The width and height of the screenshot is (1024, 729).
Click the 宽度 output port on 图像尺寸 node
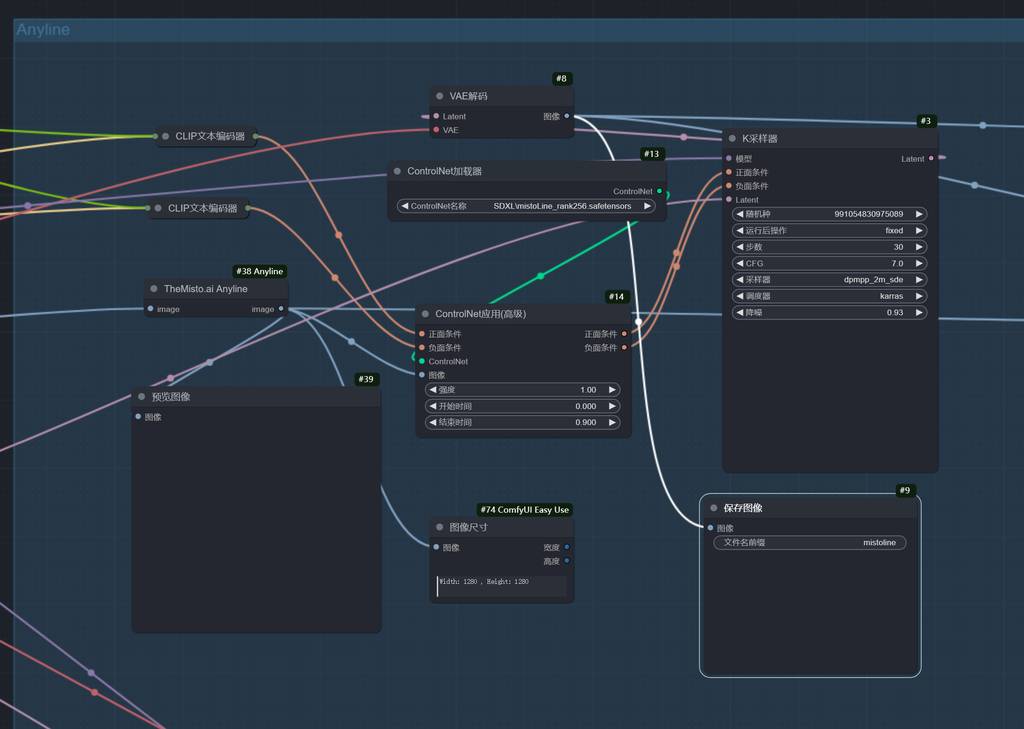click(567, 547)
